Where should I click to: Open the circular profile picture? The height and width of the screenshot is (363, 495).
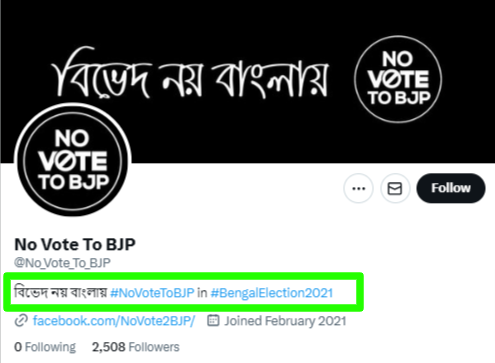point(73,161)
